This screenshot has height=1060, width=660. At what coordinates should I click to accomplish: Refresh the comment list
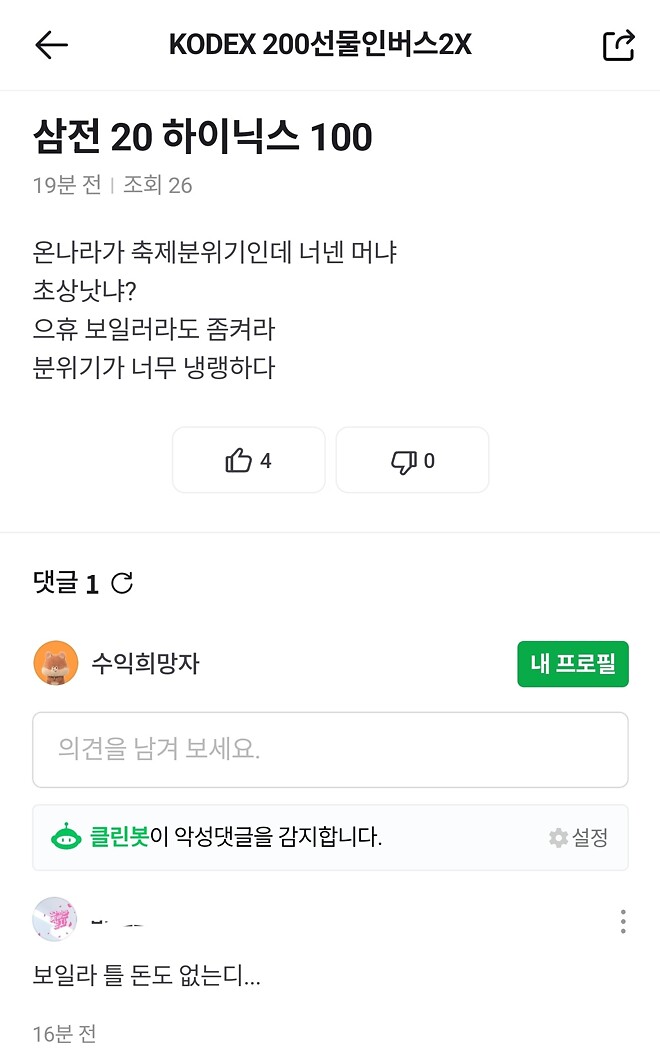122,583
